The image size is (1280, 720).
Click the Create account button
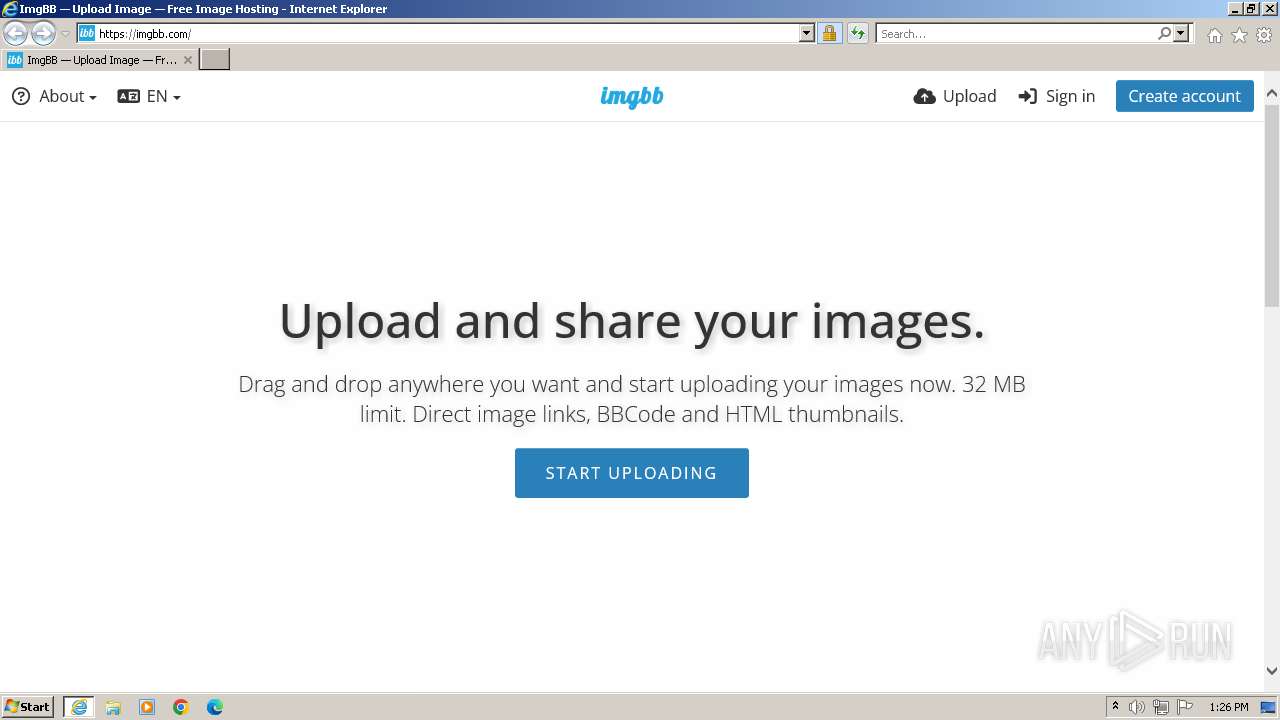point(1184,96)
